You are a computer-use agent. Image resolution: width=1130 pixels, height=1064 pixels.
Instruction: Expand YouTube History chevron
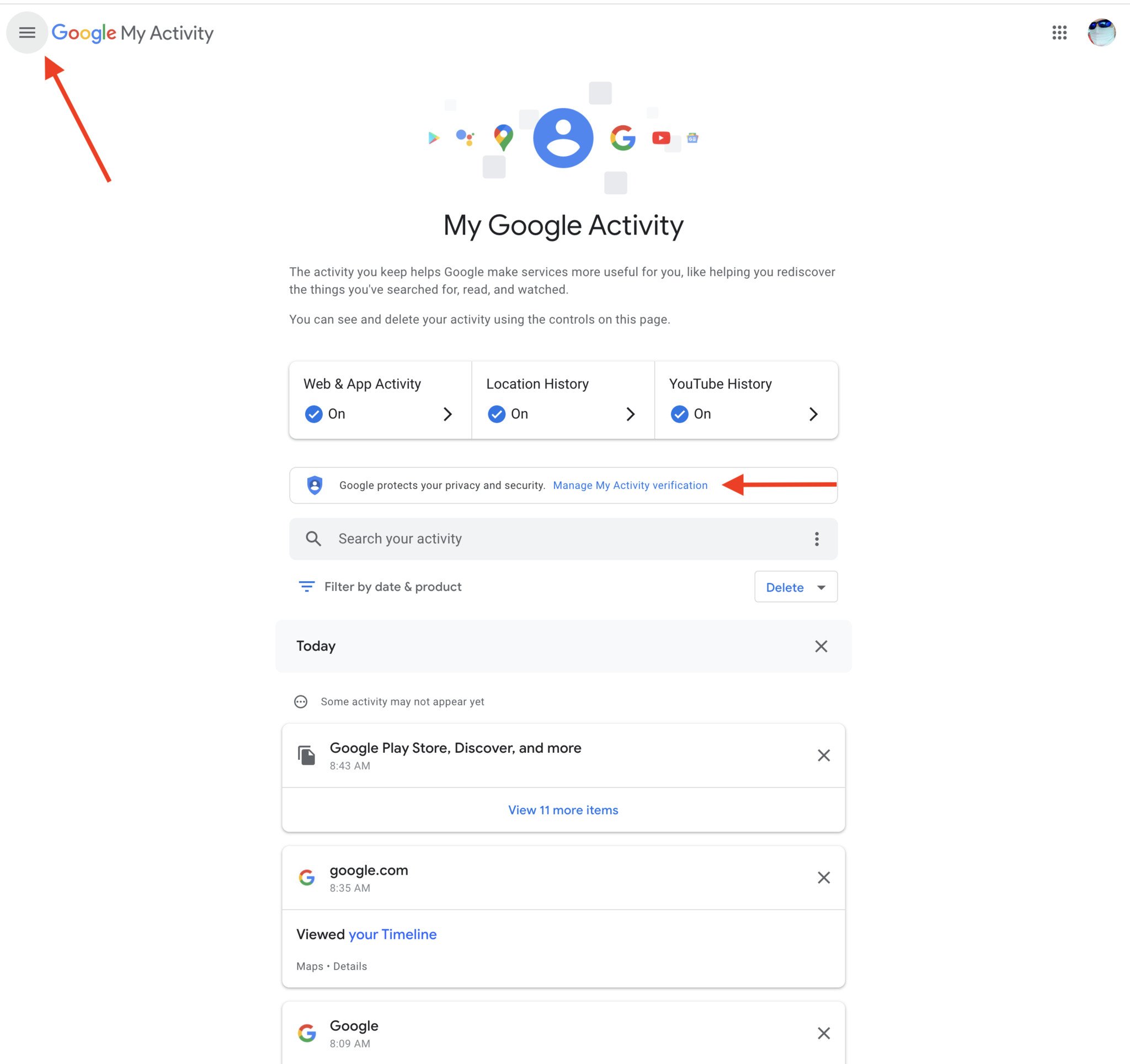click(813, 414)
